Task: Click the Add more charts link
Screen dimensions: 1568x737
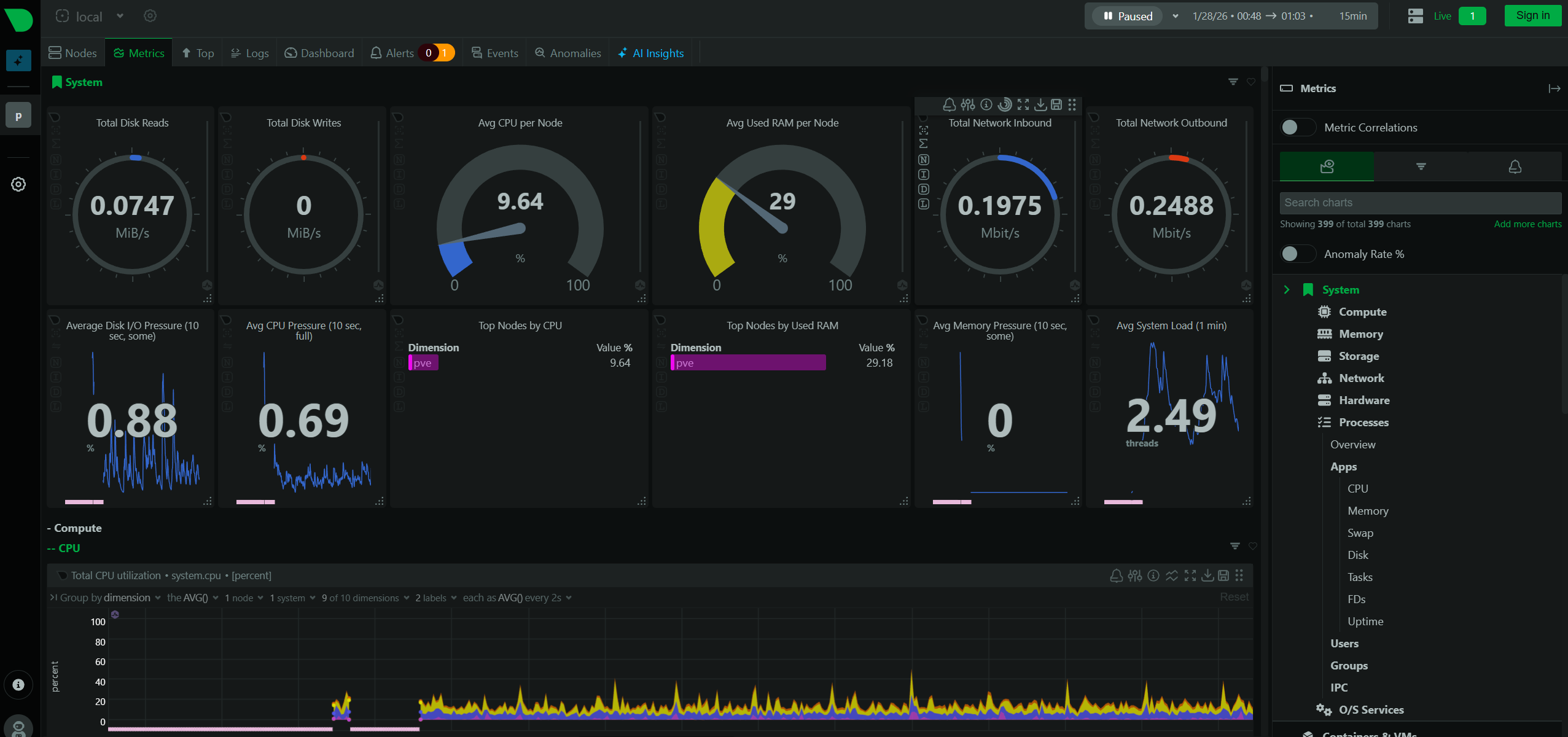Action: tap(1527, 224)
